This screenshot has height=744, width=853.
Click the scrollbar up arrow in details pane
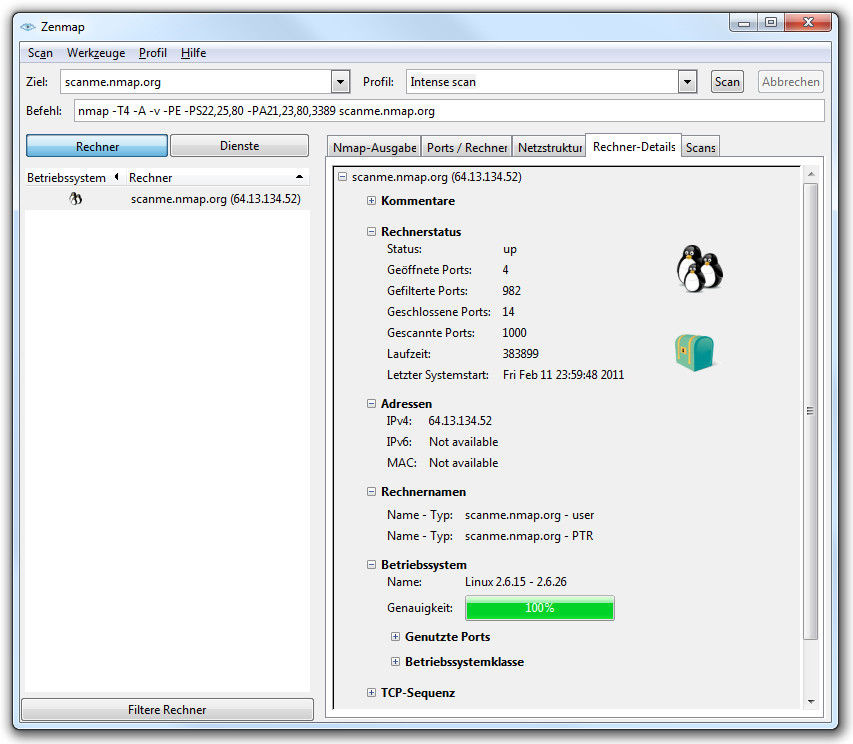pyautogui.click(x=811, y=174)
